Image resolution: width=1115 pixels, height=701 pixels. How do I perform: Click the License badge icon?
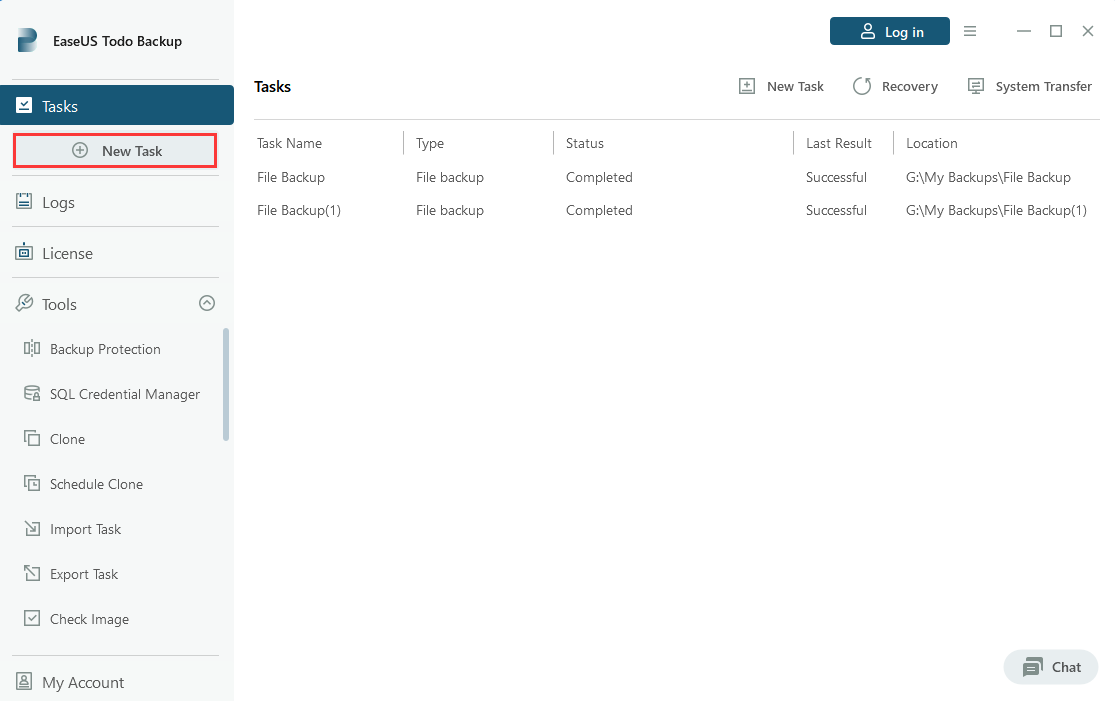[24, 252]
